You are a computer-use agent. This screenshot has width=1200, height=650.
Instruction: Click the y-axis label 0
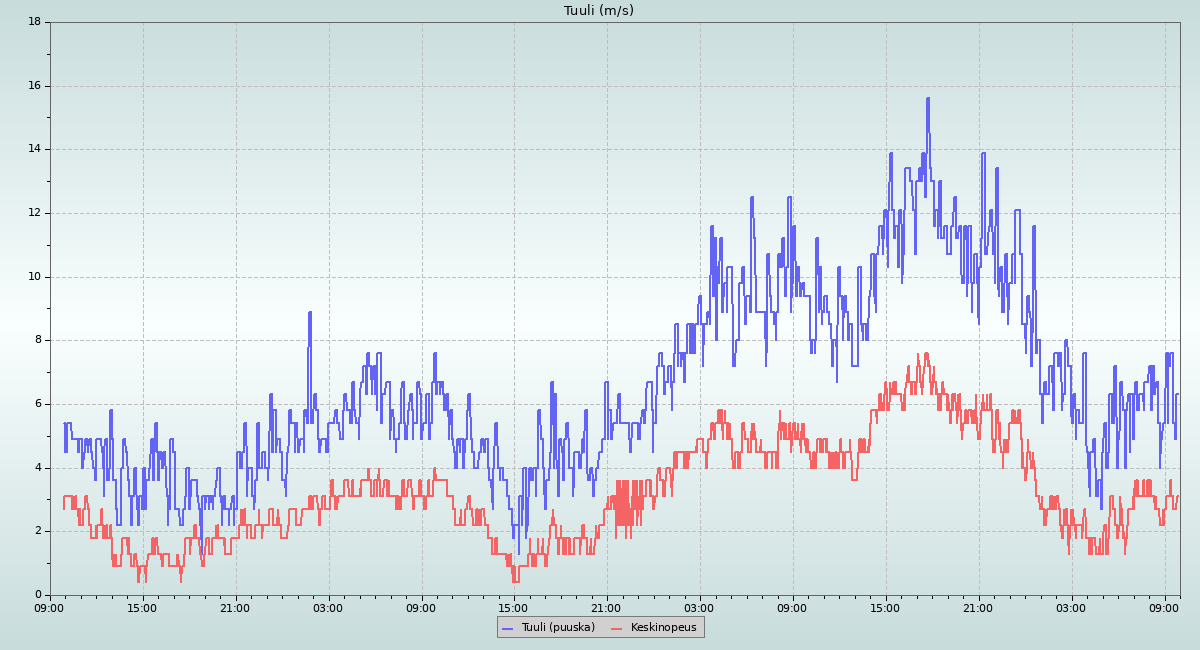point(37,595)
